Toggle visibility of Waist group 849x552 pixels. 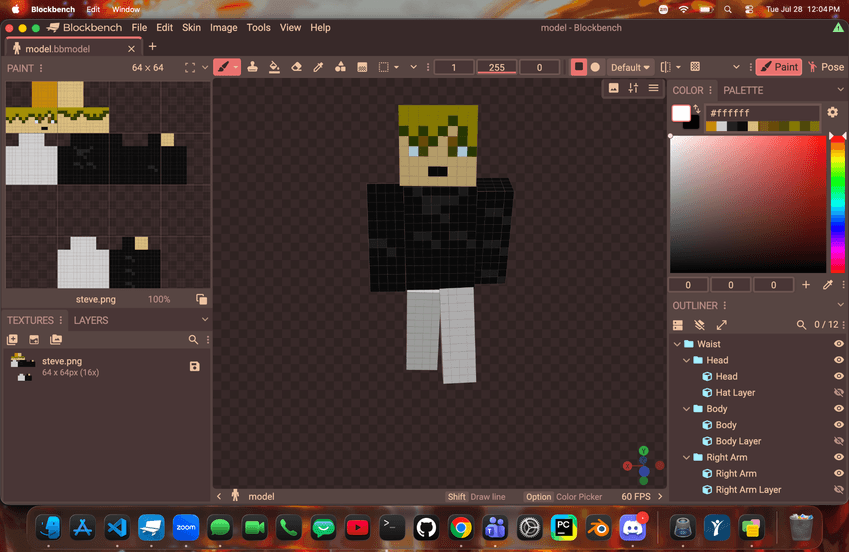pyautogui.click(x=839, y=344)
